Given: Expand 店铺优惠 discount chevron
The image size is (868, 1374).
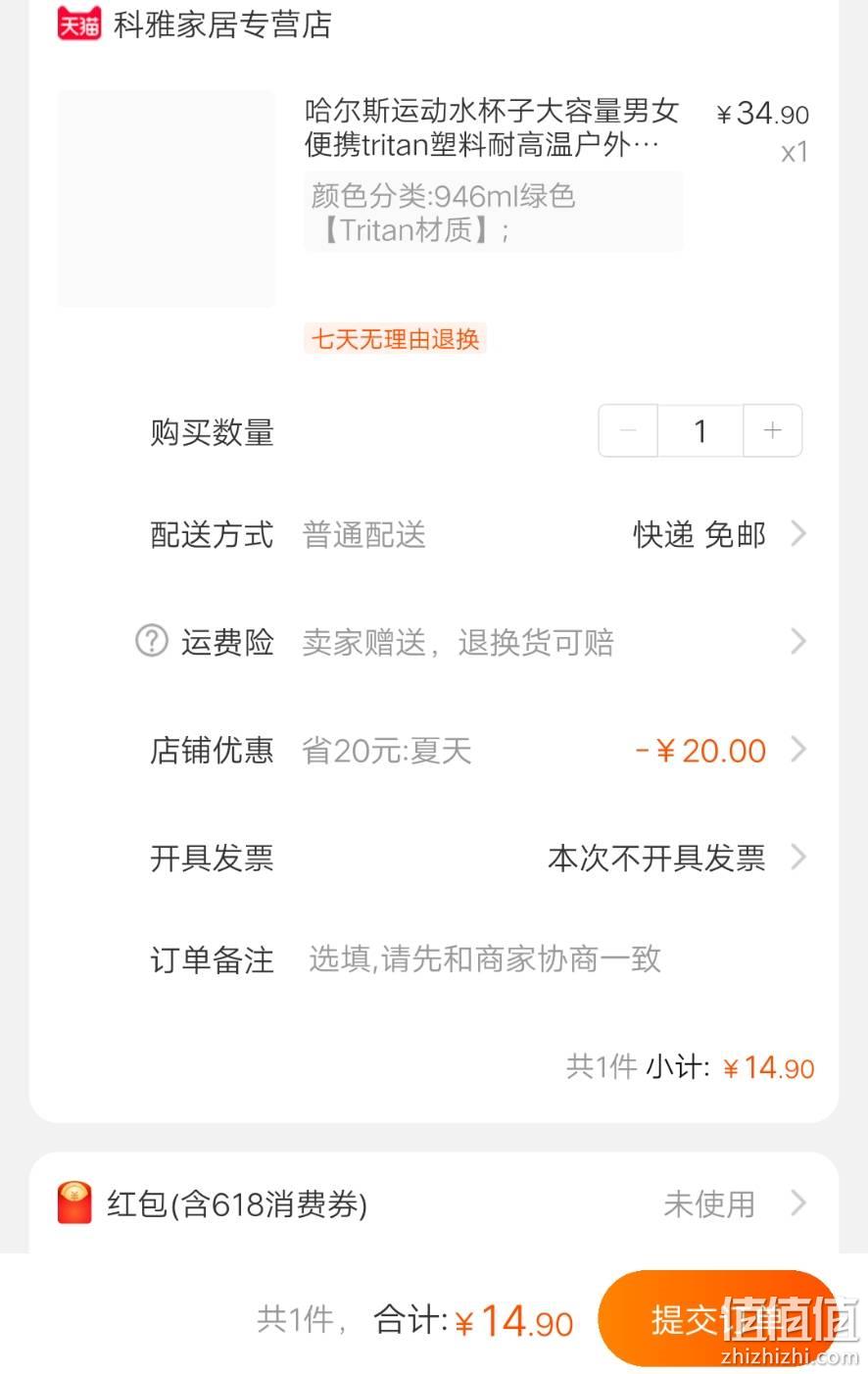Looking at the screenshot, I should tap(798, 750).
